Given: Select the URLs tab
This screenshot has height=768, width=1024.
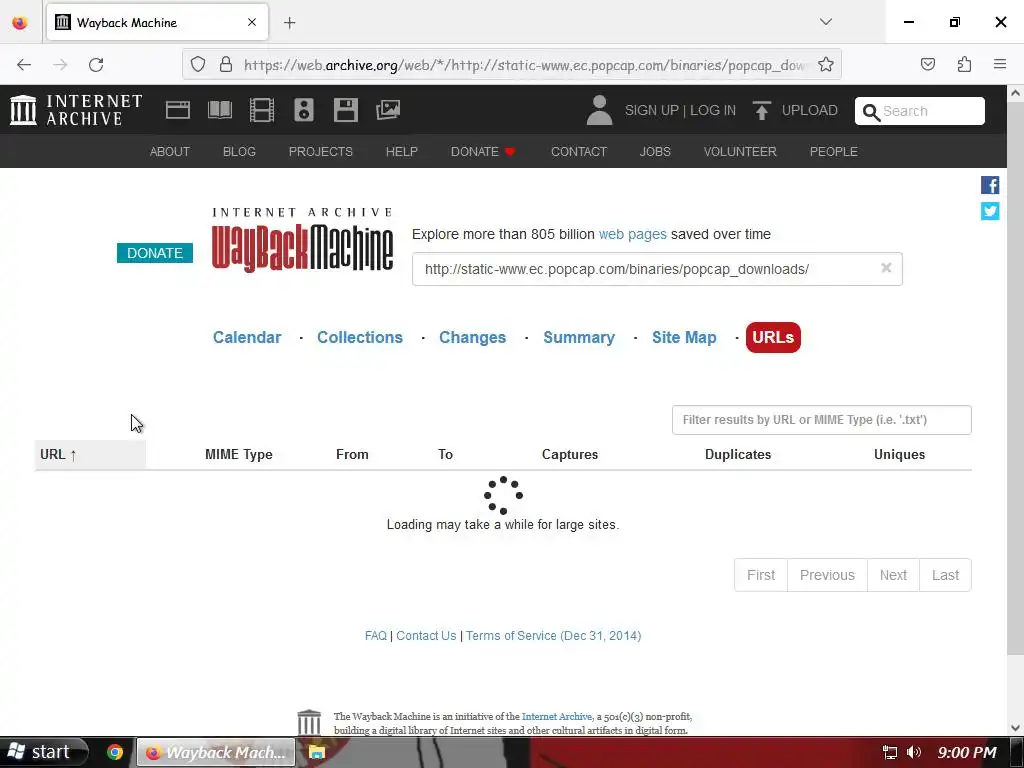Looking at the screenshot, I should (773, 337).
